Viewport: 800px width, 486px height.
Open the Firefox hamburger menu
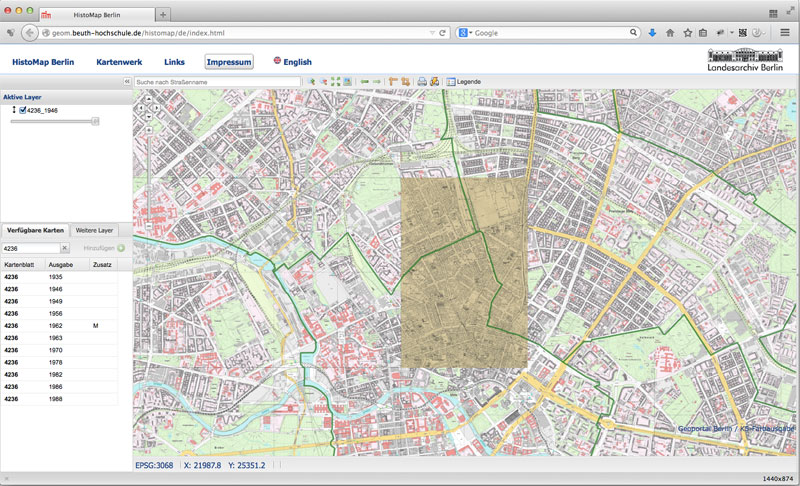coord(785,33)
